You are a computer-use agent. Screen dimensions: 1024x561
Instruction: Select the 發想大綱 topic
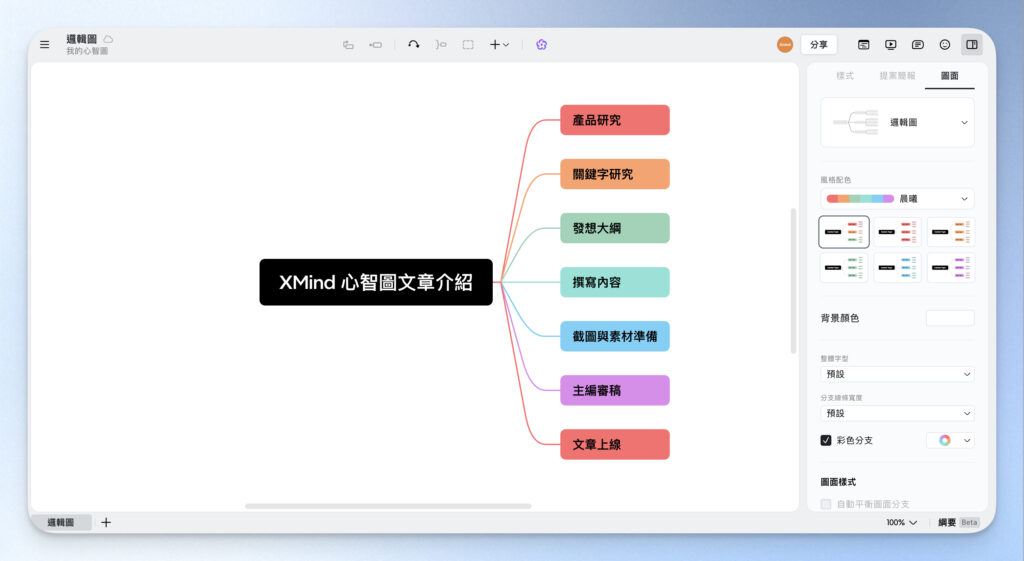(615, 228)
